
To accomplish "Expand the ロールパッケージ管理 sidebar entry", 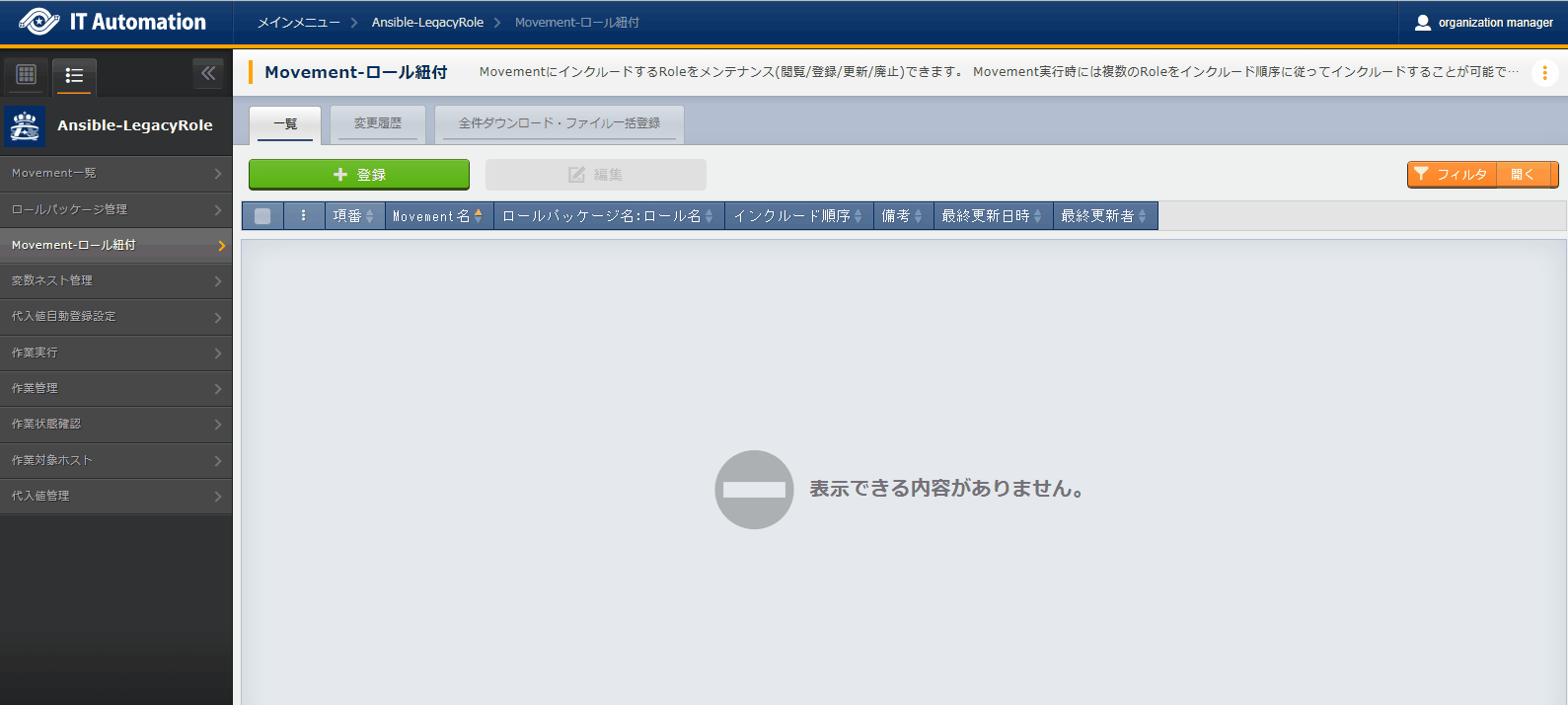I will [x=115, y=209].
